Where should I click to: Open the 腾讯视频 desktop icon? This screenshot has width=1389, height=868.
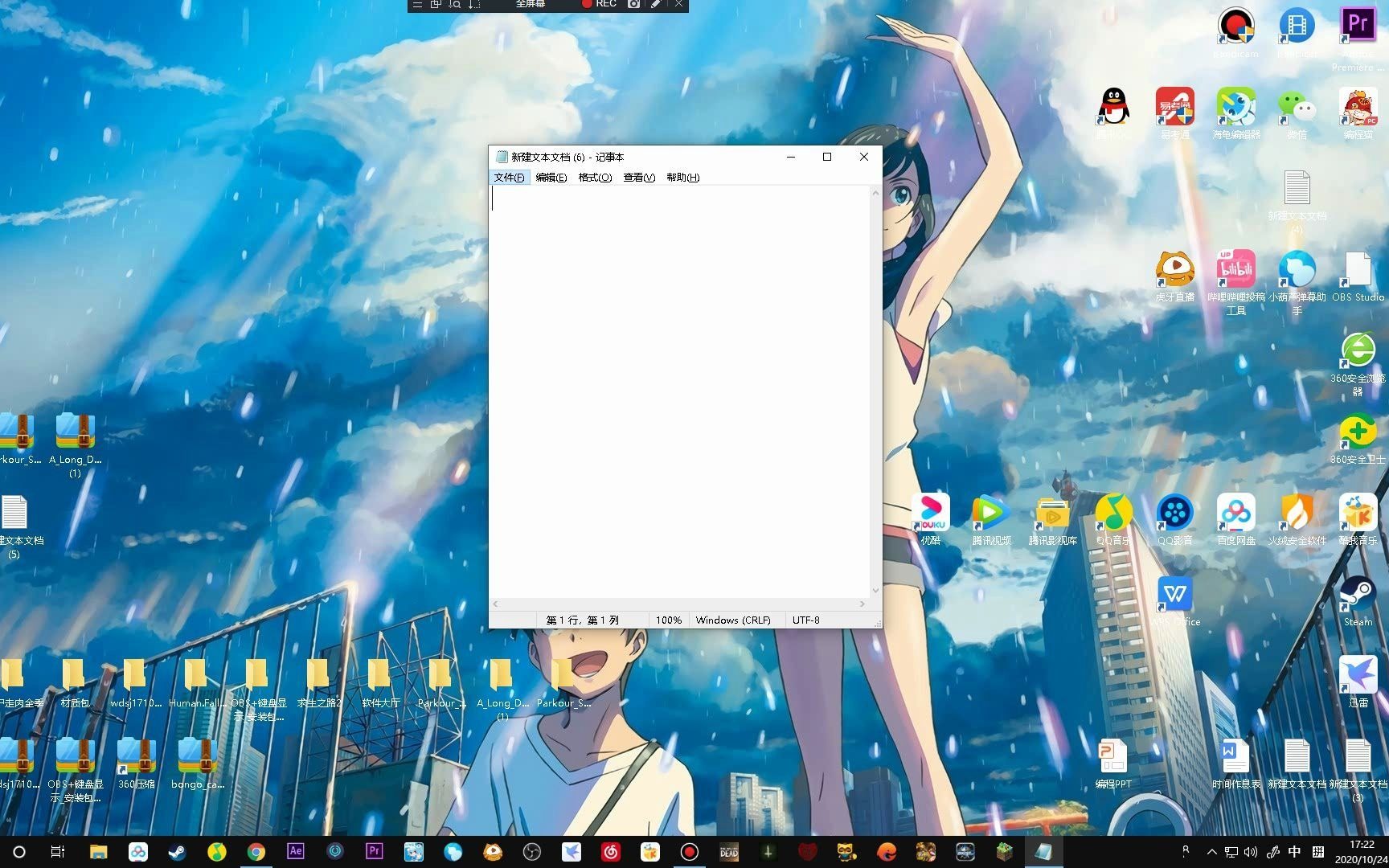coord(991,519)
